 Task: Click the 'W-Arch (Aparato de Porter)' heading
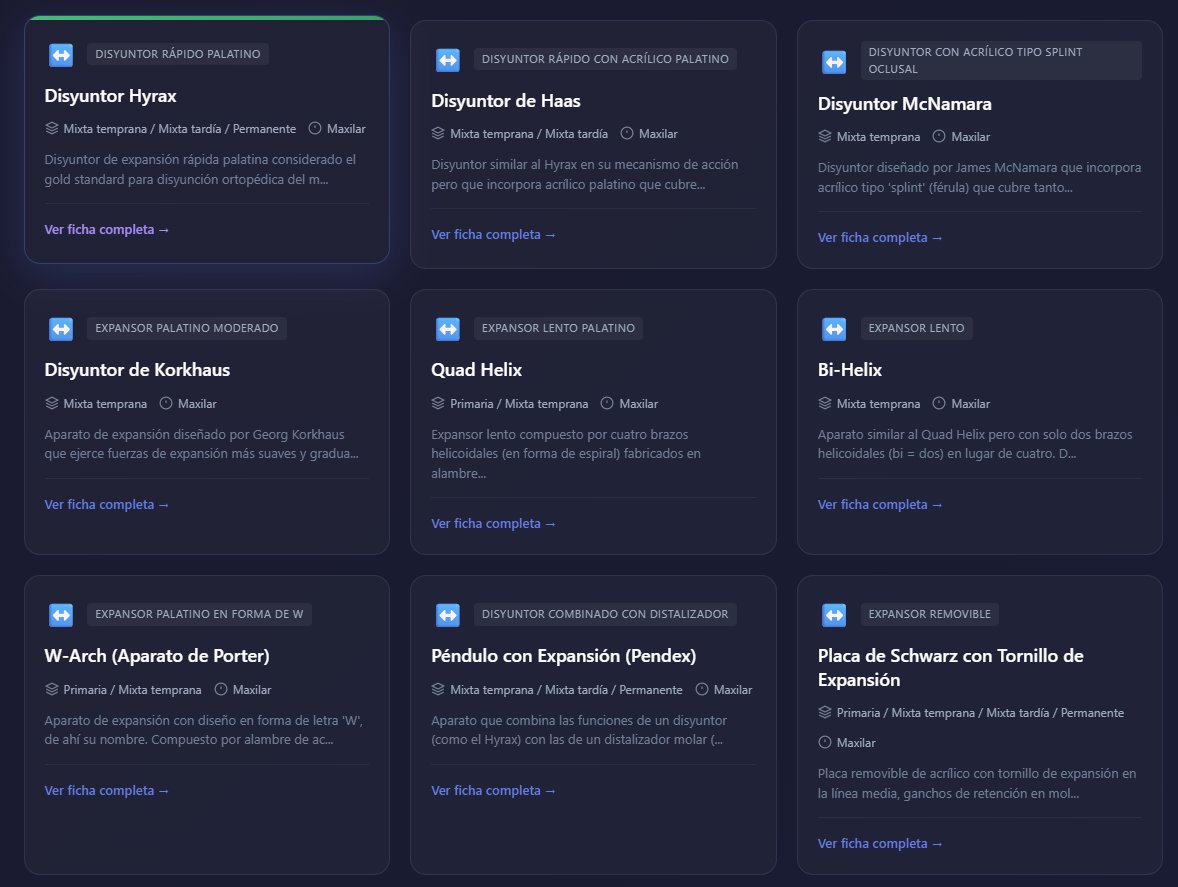pos(157,656)
